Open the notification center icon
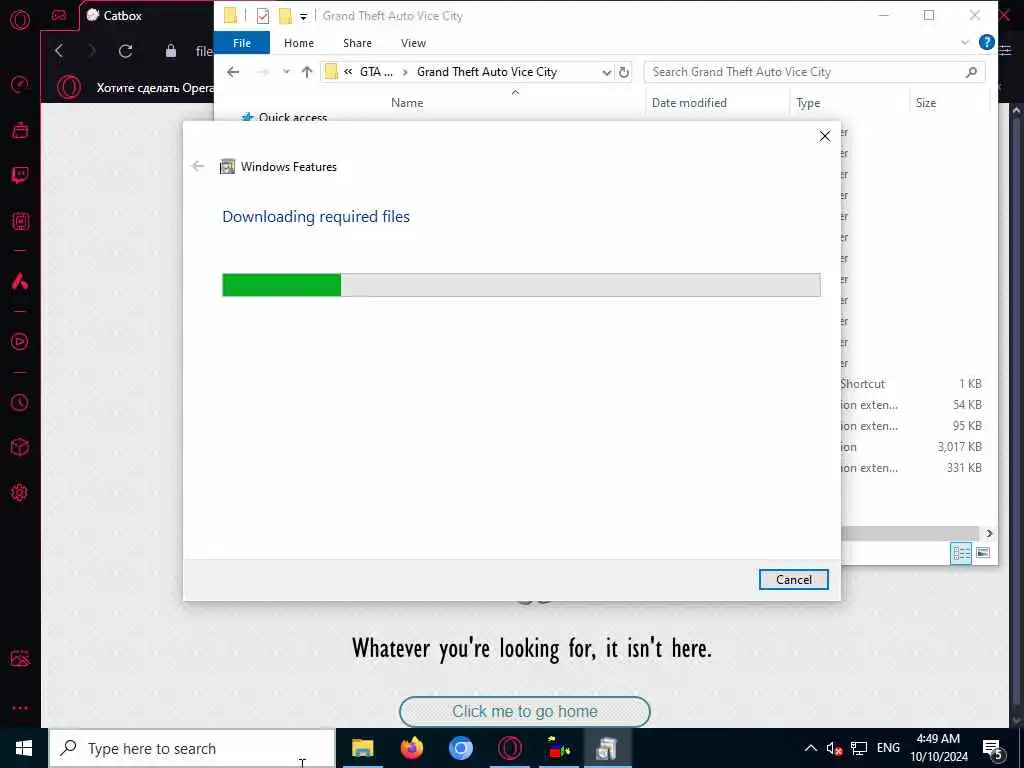Viewport: 1024px width, 768px height. [x=992, y=749]
